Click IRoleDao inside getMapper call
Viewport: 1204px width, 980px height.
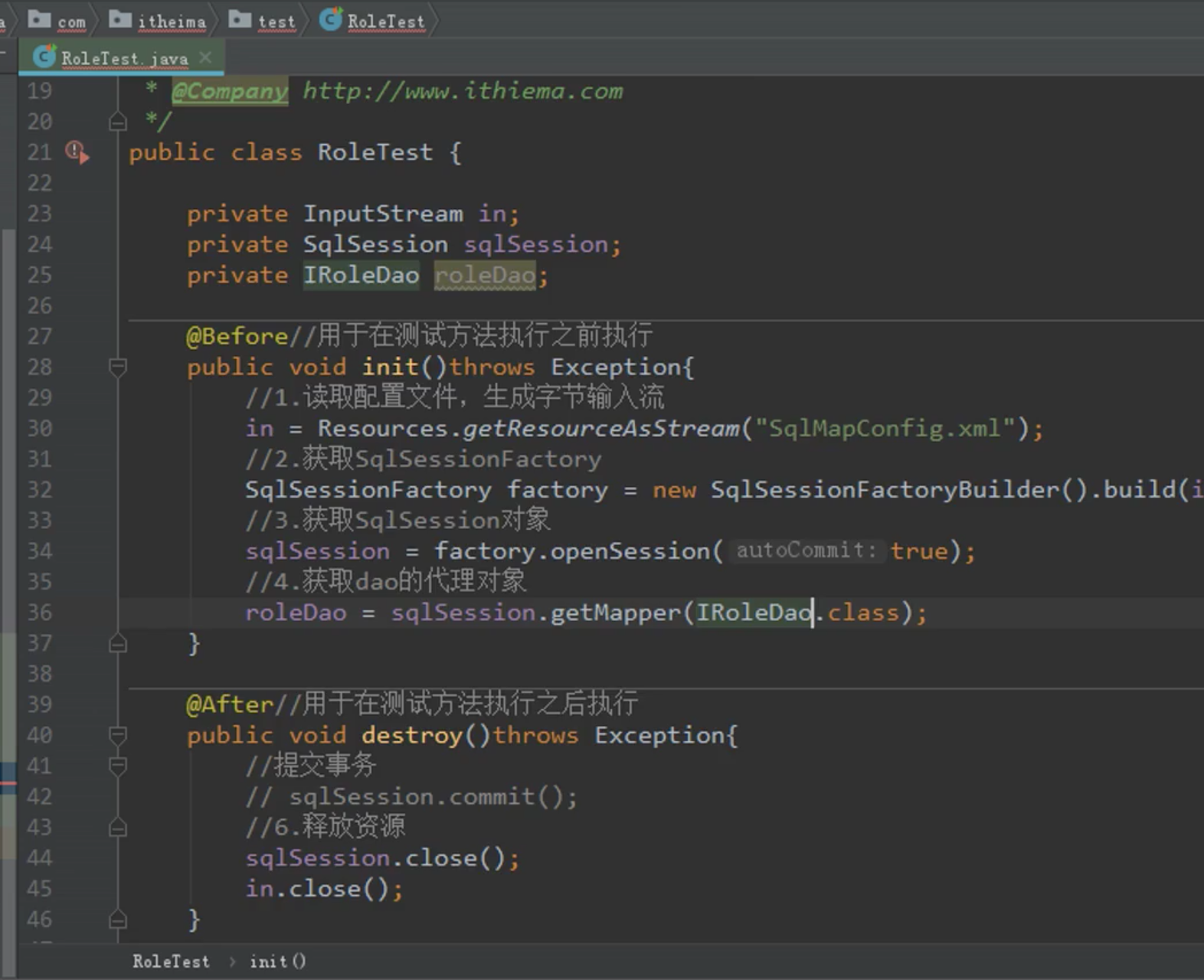pos(754,612)
